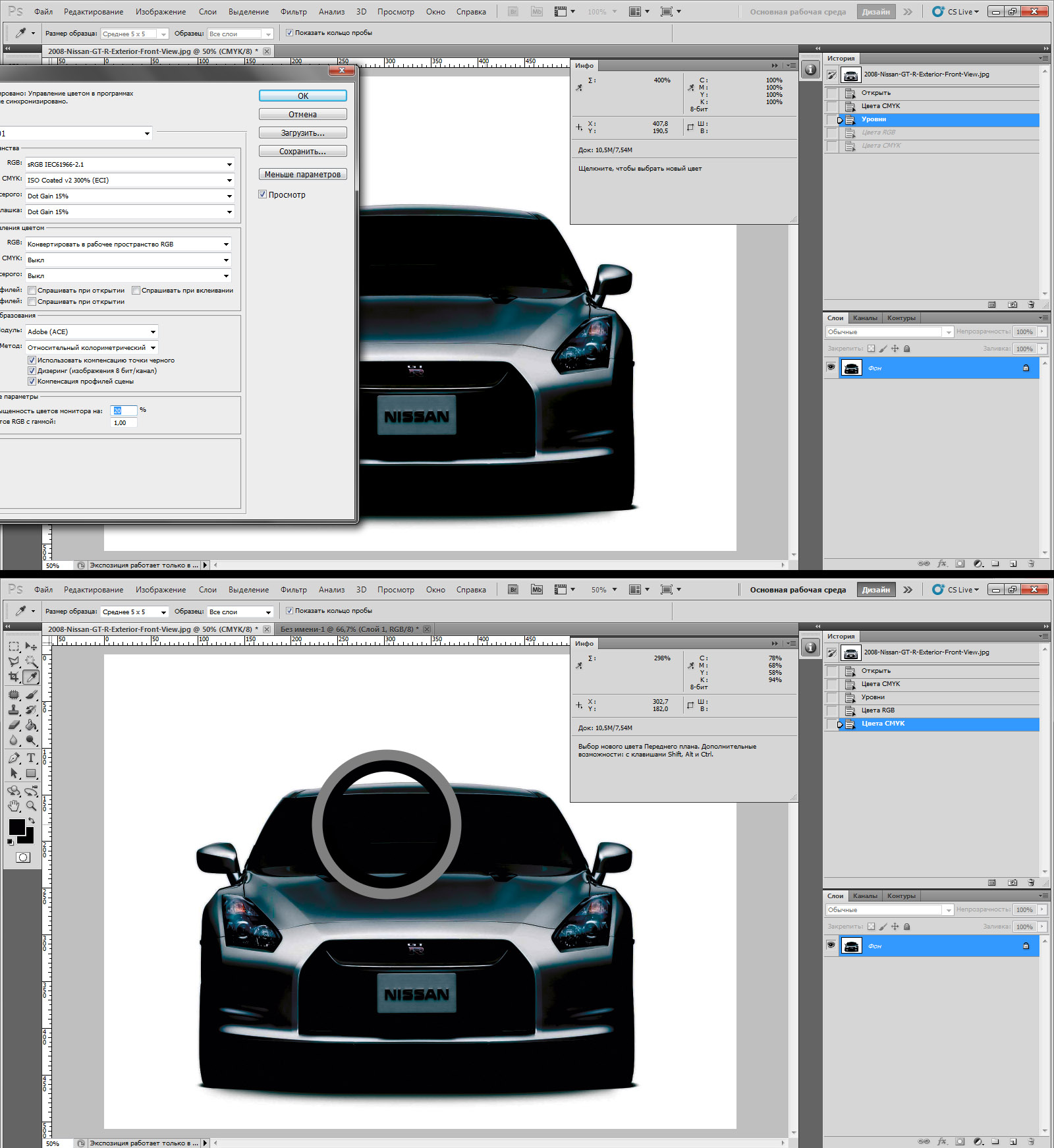The width and height of the screenshot is (1054, 1148).
Task: Select the Path Selection tool
Action: [14, 773]
